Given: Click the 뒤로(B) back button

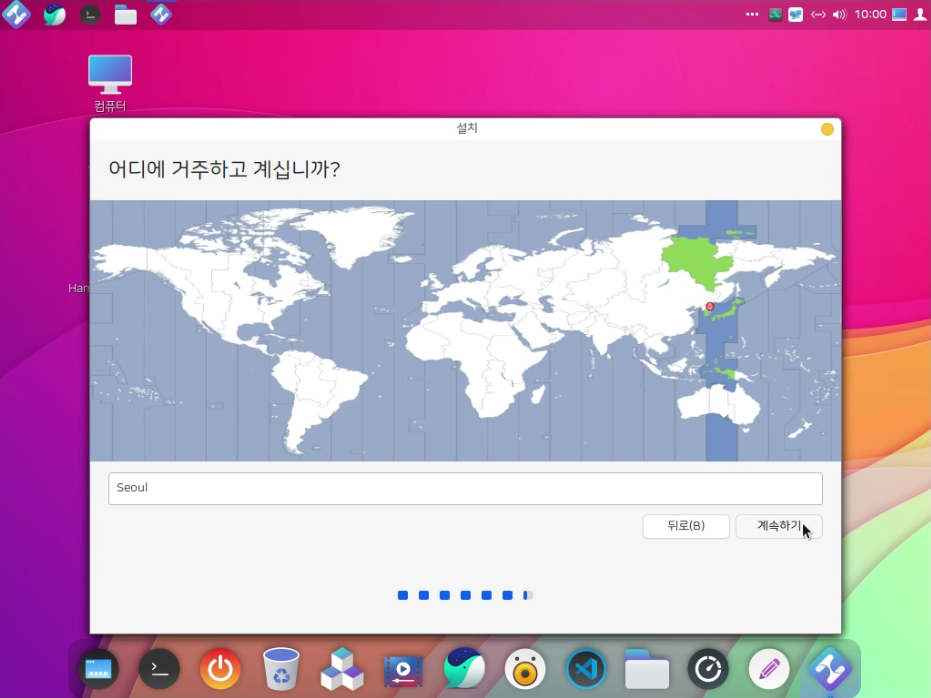Looking at the screenshot, I should point(686,526).
